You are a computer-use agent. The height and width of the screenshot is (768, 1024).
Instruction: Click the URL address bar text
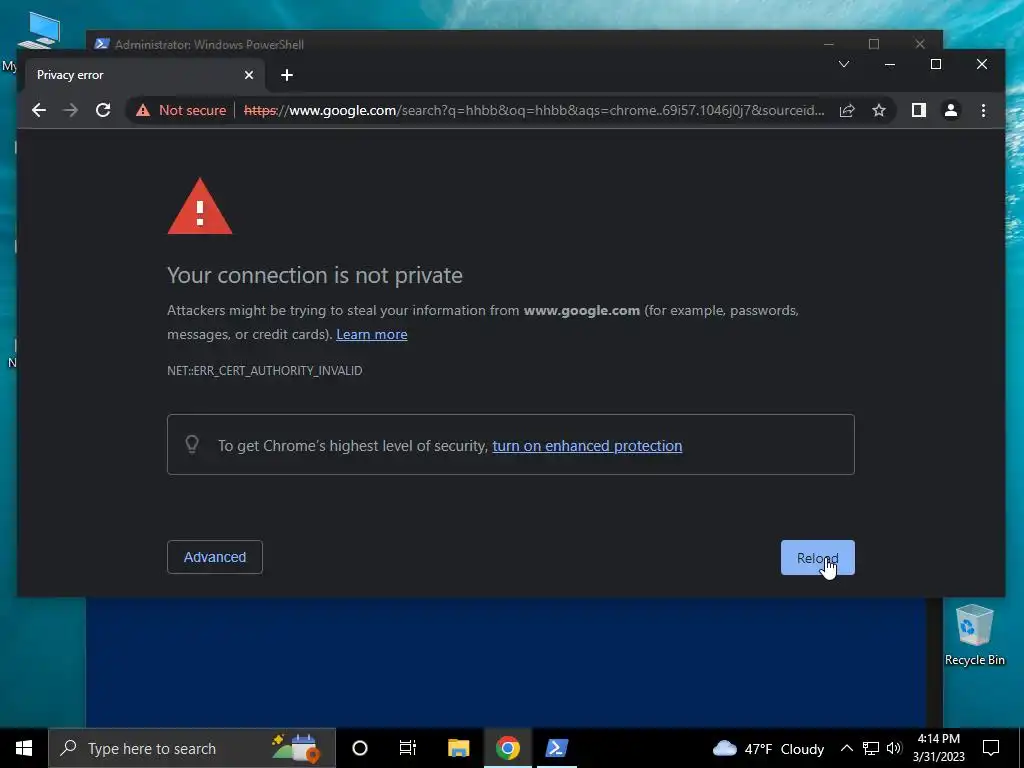[x=534, y=110]
